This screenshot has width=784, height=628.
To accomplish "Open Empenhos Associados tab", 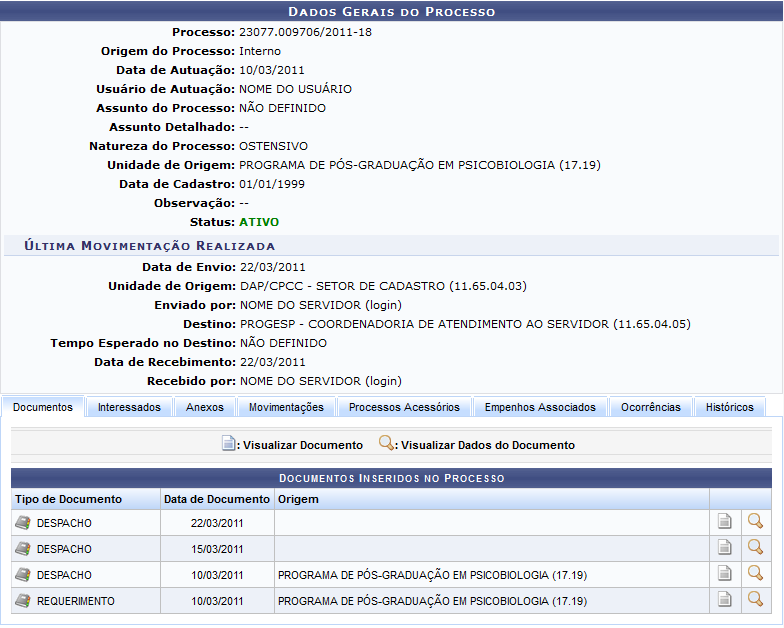I will click(x=540, y=407).
